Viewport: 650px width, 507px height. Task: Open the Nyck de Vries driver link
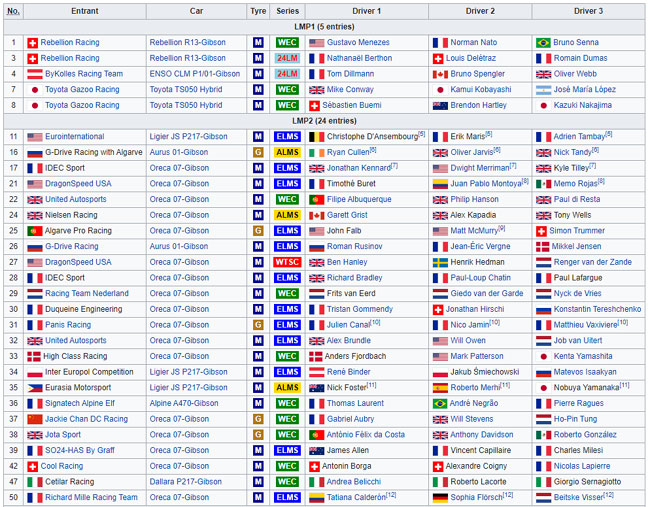577,293
